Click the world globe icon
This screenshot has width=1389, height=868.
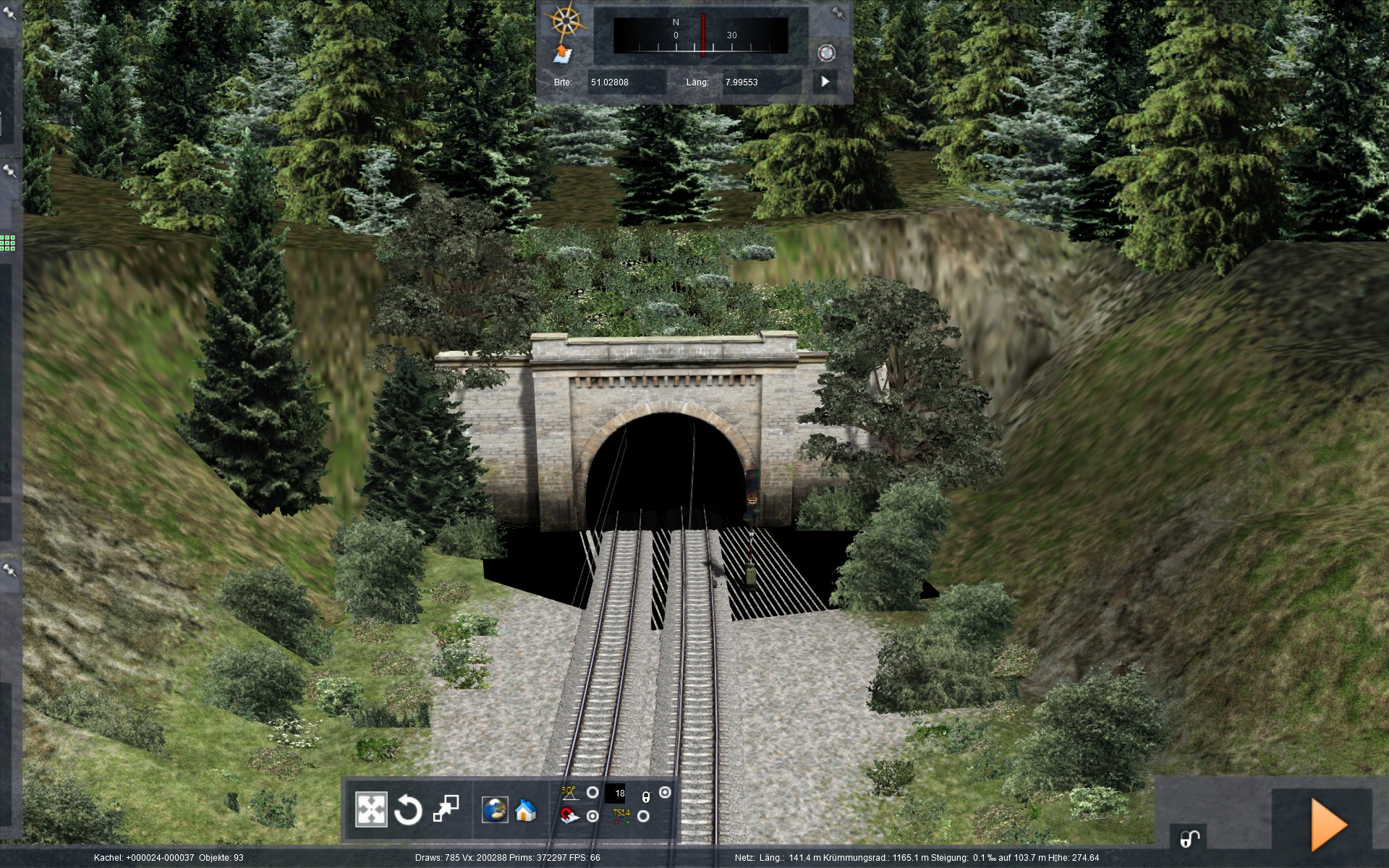point(495,810)
